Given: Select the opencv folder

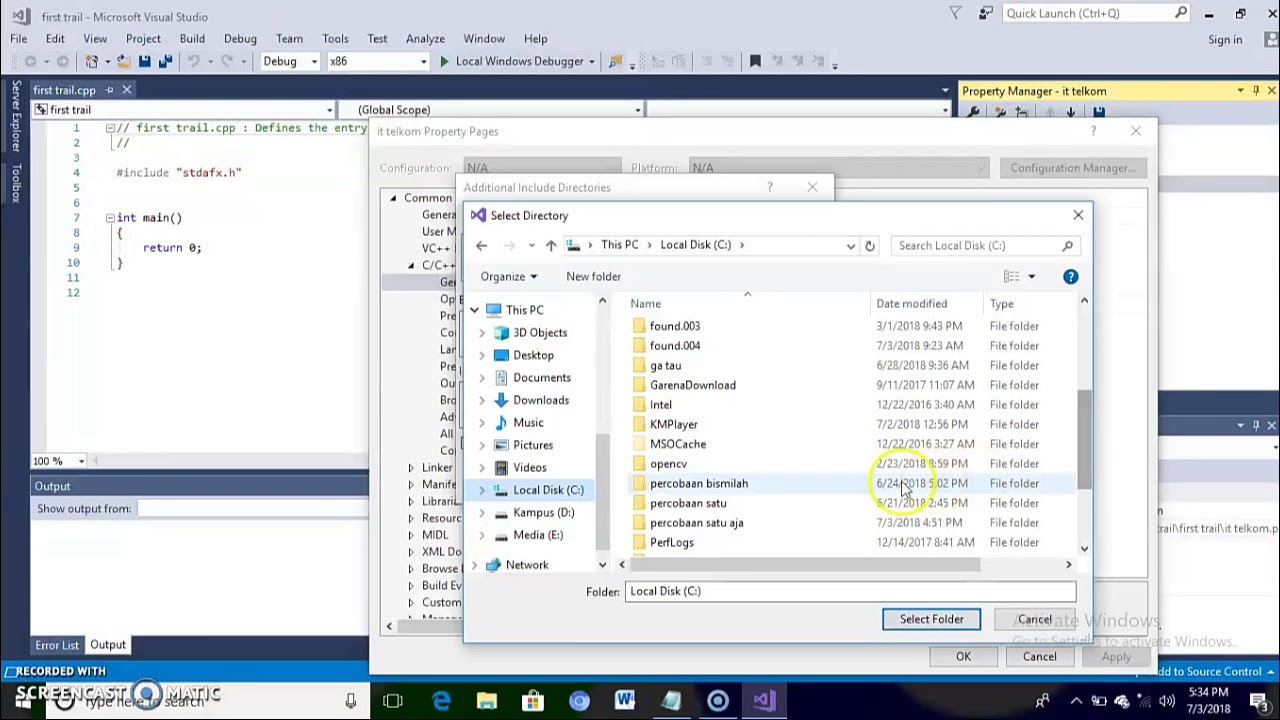Looking at the screenshot, I should tap(668, 464).
